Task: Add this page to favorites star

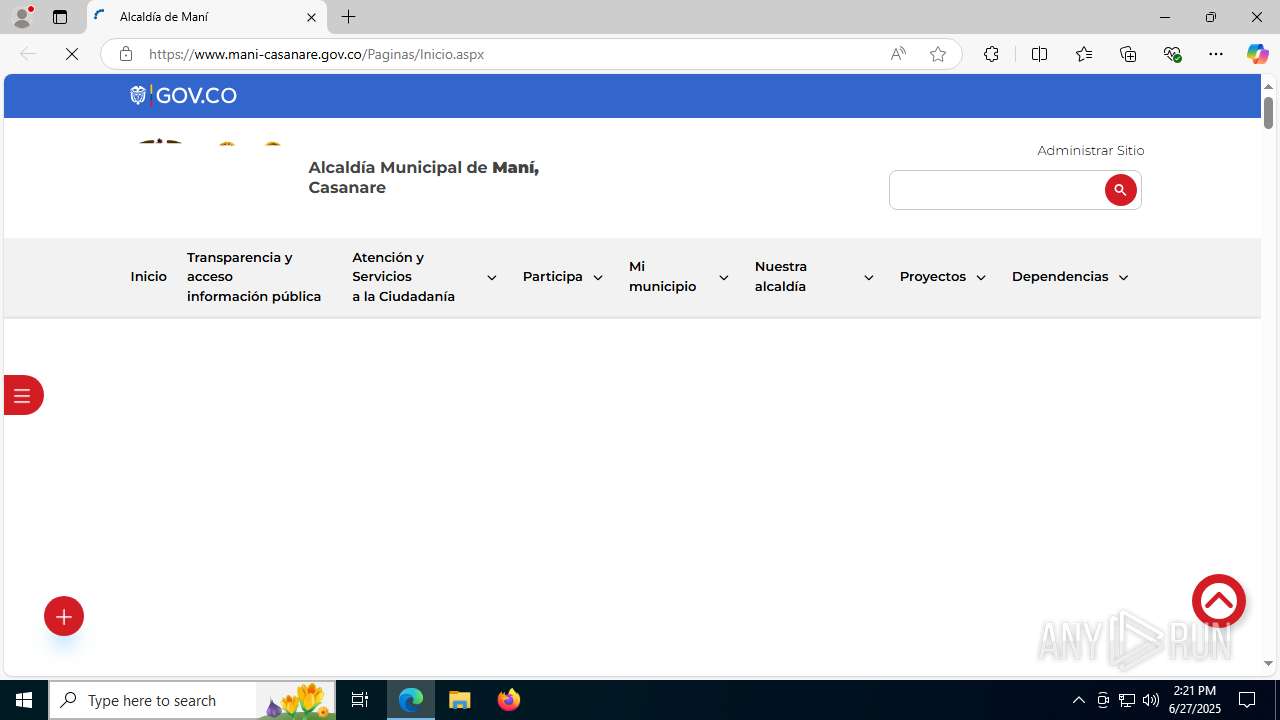Action: (938, 54)
